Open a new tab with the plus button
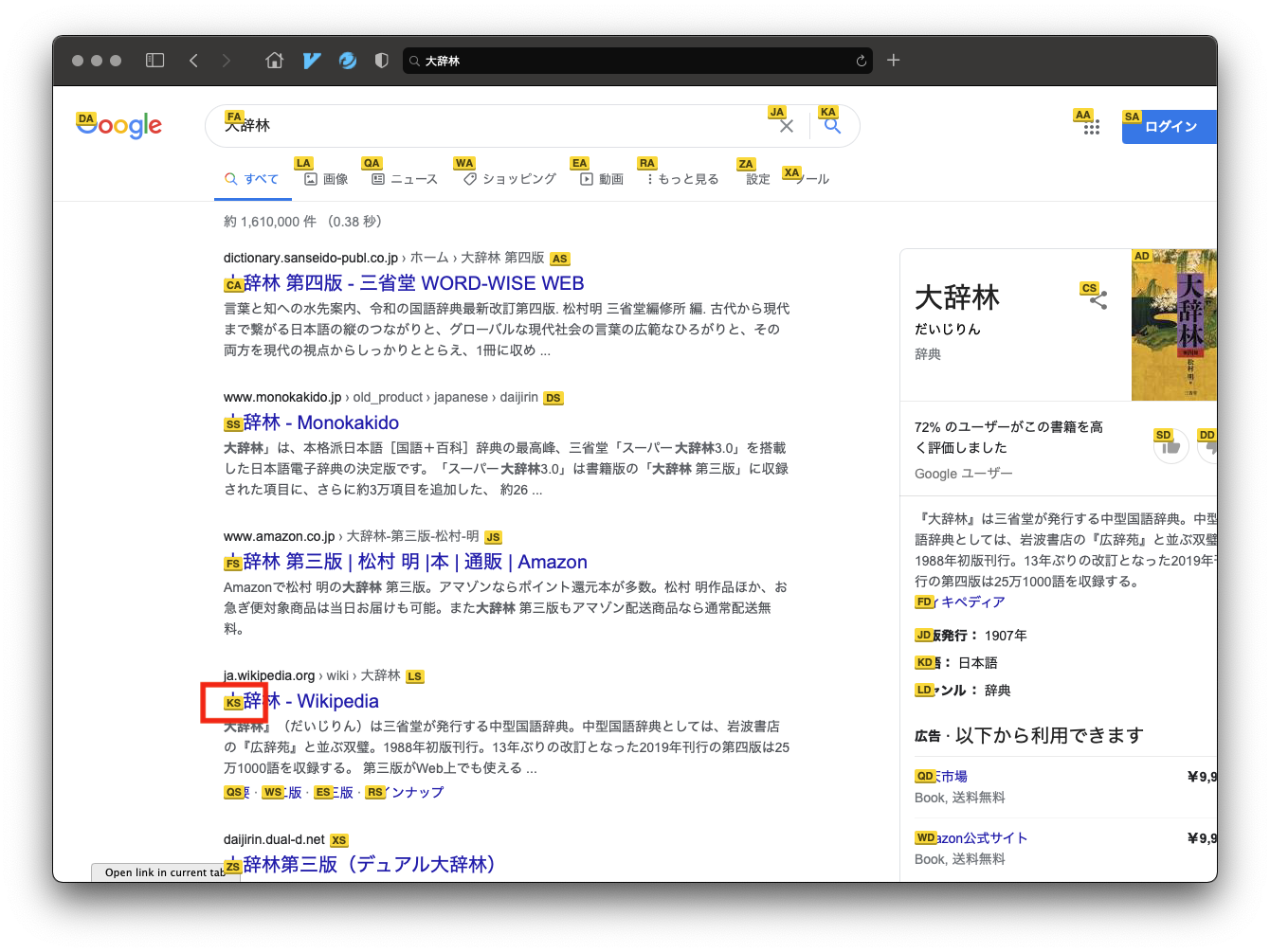The height and width of the screenshot is (952, 1270). 893,61
